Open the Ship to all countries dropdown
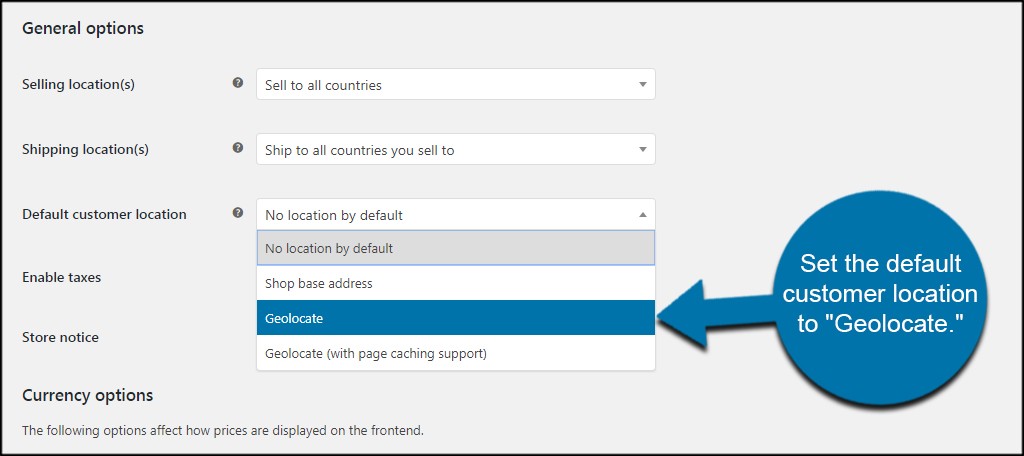 (x=456, y=150)
